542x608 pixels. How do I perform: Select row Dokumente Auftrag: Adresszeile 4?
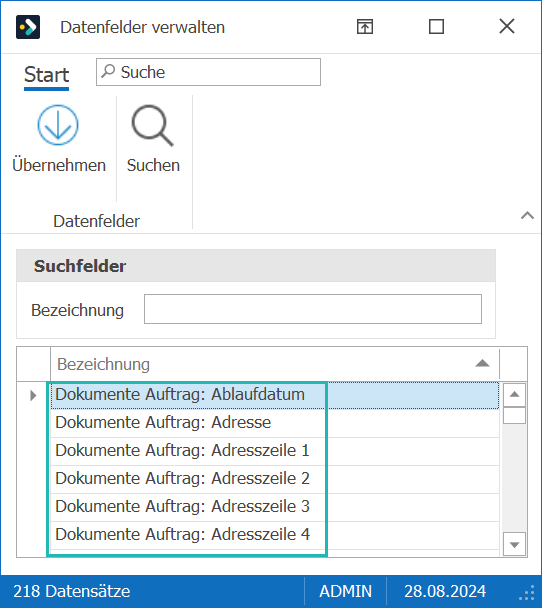click(x=275, y=535)
